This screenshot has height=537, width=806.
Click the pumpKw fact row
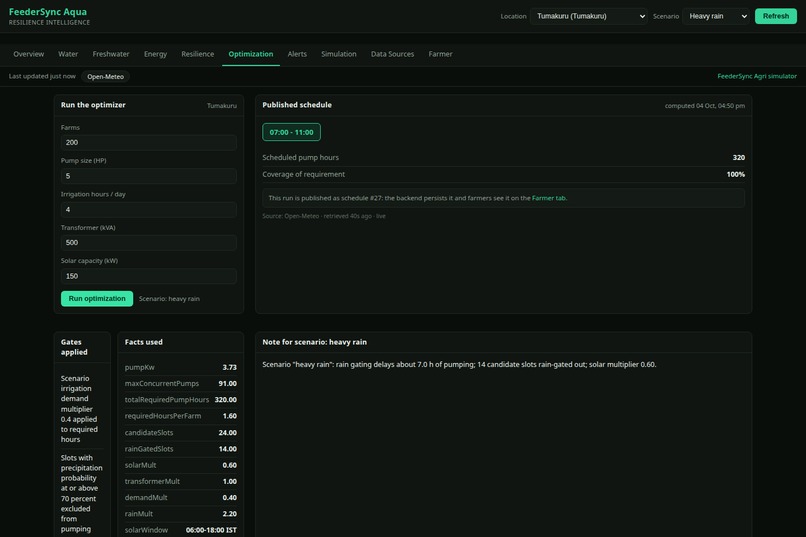point(180,367)
